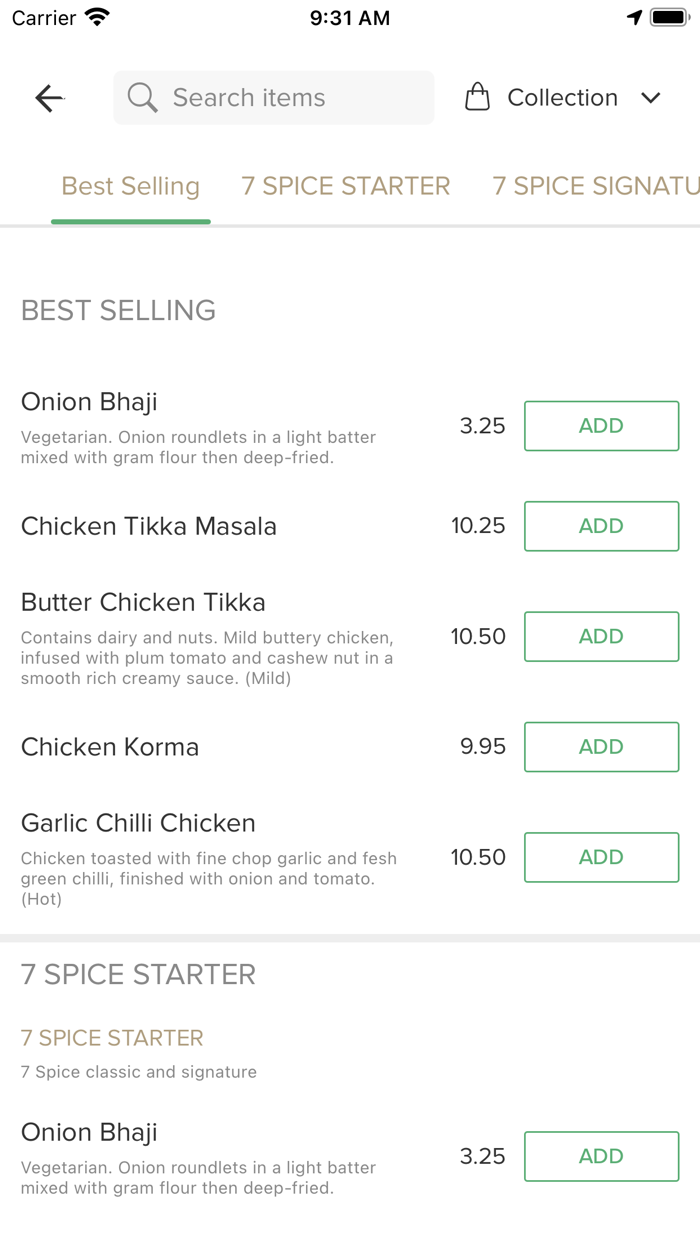Open the Collection order type selector
Viewport: 700px width, 1244px height.
pos(562,98)
